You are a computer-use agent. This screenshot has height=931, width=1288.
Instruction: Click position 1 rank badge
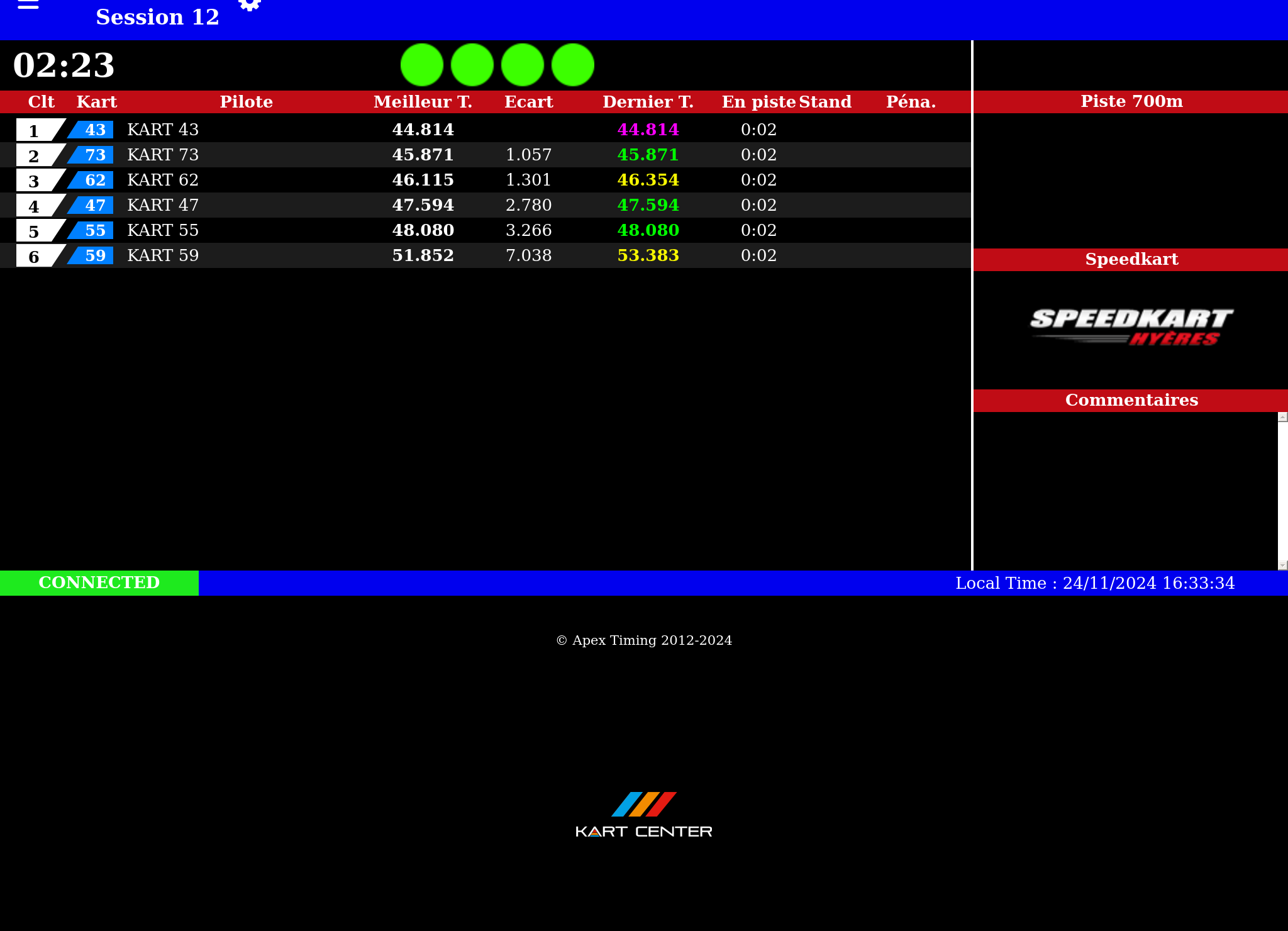coord(35,130)
